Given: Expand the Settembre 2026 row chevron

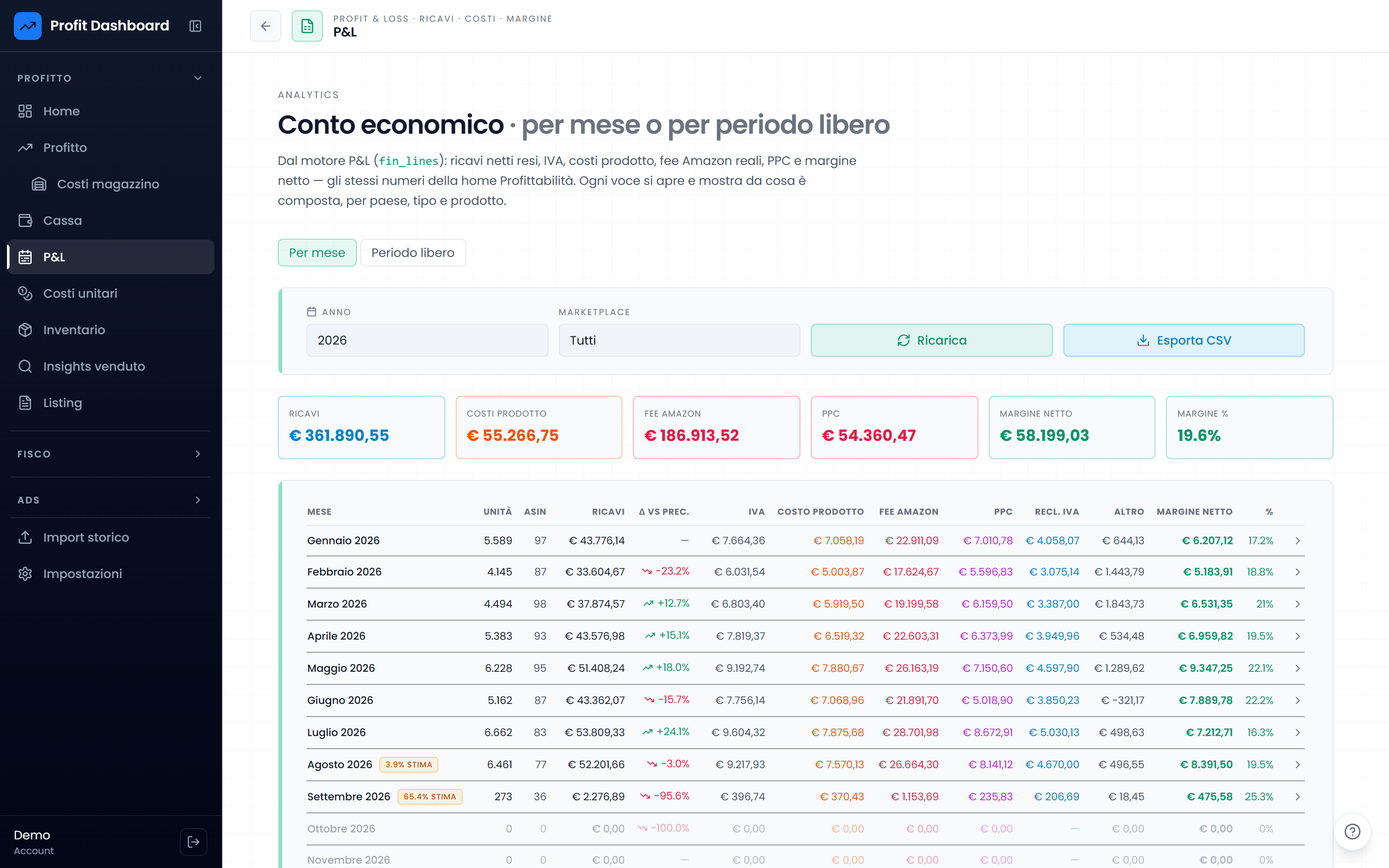Looking at the screenshot, I should tap(1297, 797).
